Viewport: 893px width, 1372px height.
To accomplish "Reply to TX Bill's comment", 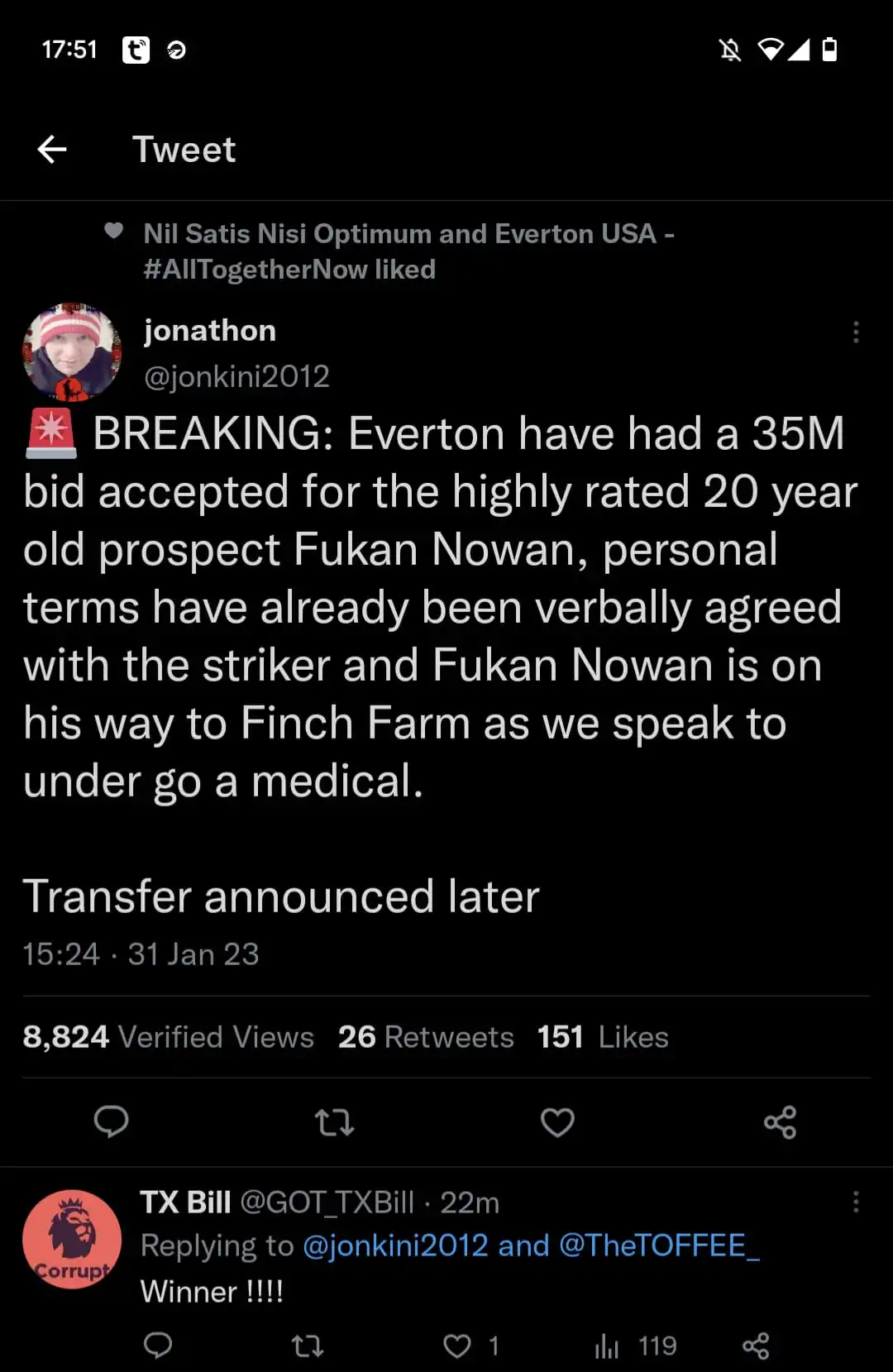I will tap(158, 1346).
